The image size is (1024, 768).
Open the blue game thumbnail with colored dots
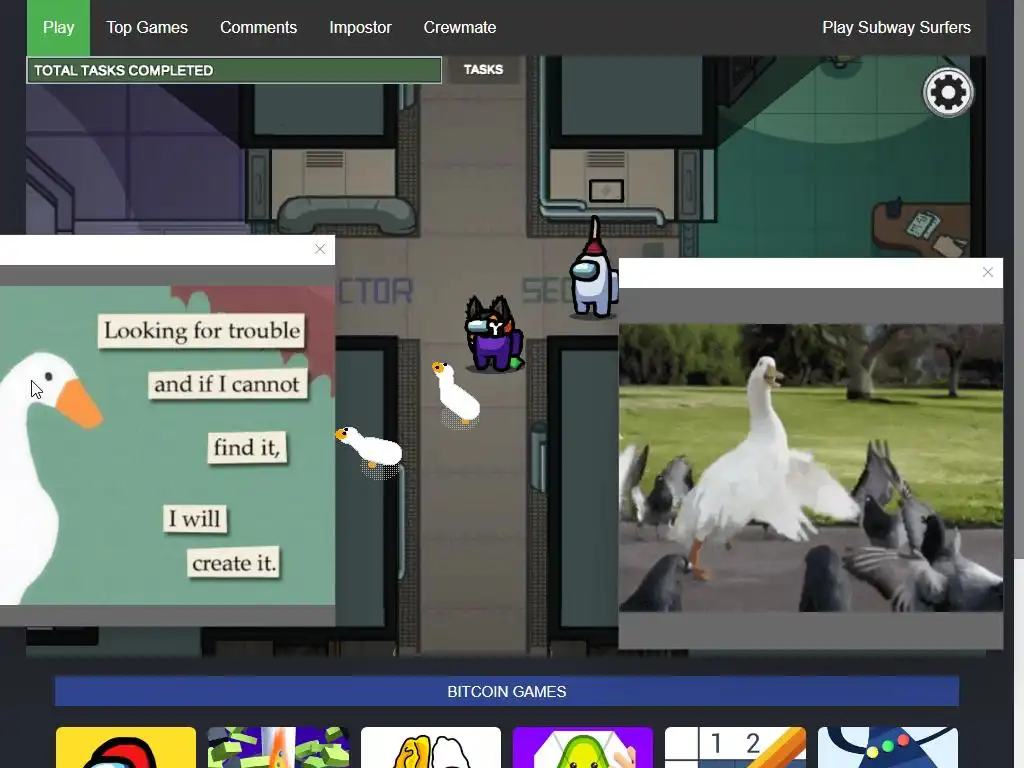tap(888, 747)
